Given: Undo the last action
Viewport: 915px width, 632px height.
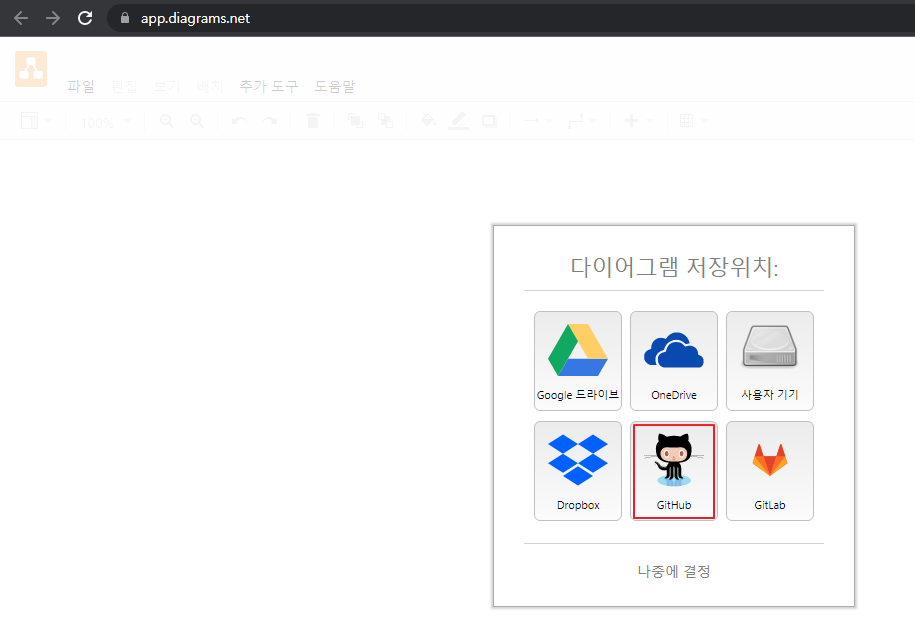Looking at the screenshot, I should [x=239, y=121].
